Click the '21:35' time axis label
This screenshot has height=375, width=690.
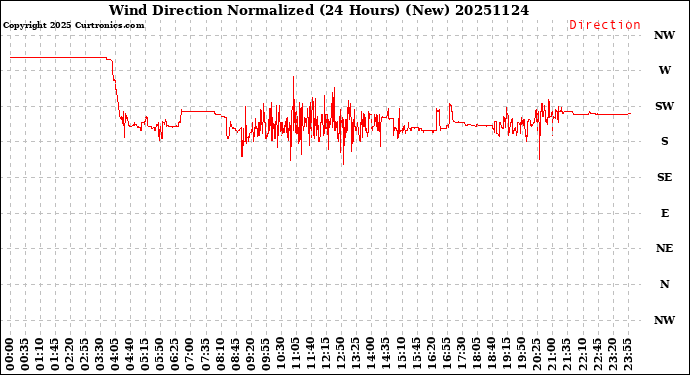tap(566, 355)
